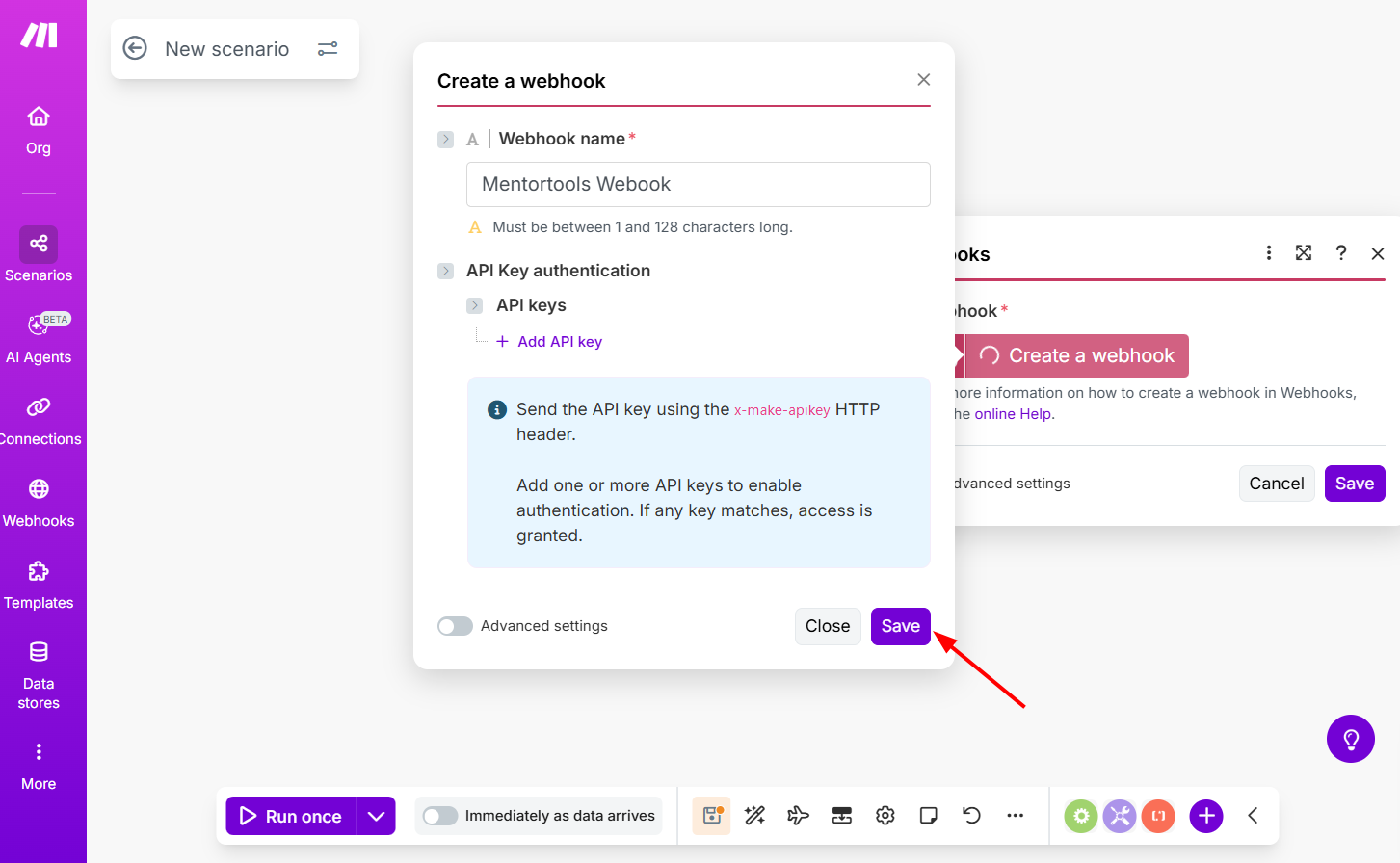Click the purple plus add-module button
Screen dimensions: 1400x863
(1206, 816)
